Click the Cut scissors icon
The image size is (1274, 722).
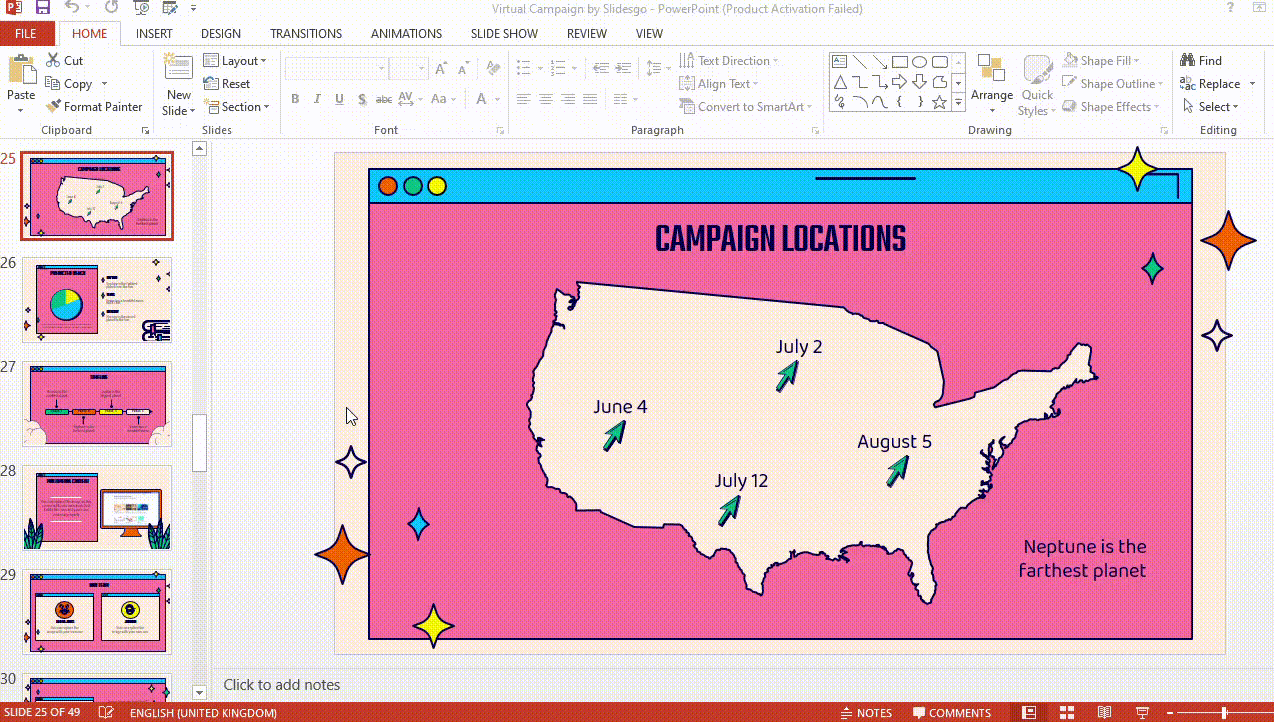pos(53,61)
